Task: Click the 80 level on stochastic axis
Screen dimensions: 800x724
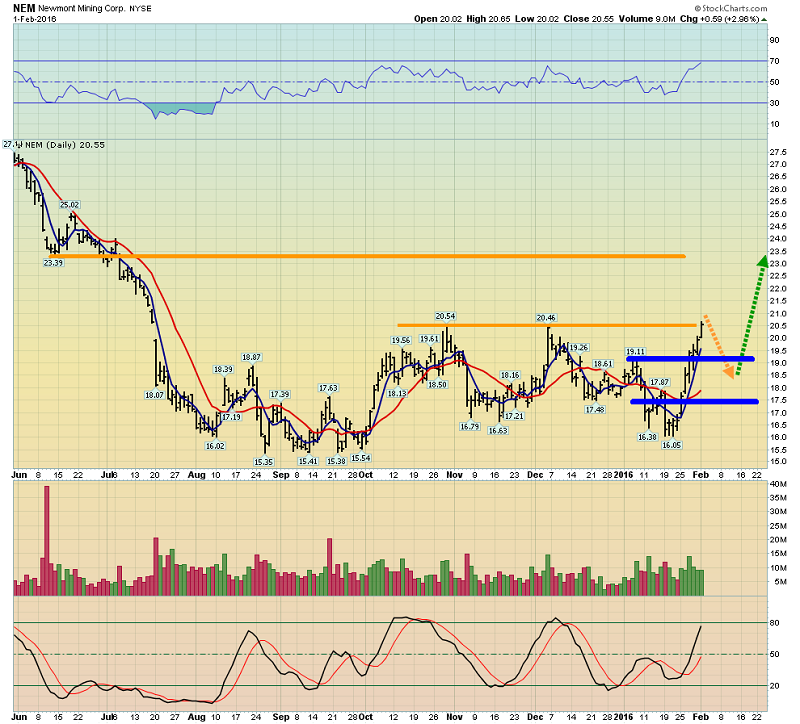Action: click(774, 623)
